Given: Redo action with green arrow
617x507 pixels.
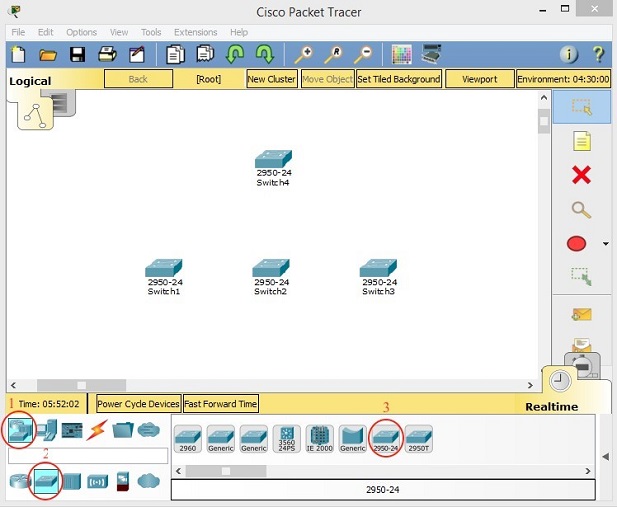Looking at the screenshot, I should (265, 54).
